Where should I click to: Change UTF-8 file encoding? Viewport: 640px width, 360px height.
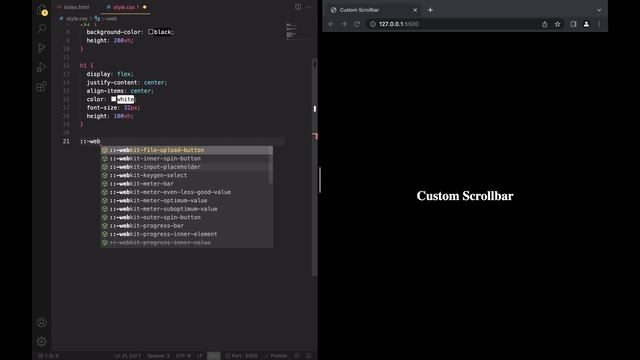point(183,356)
